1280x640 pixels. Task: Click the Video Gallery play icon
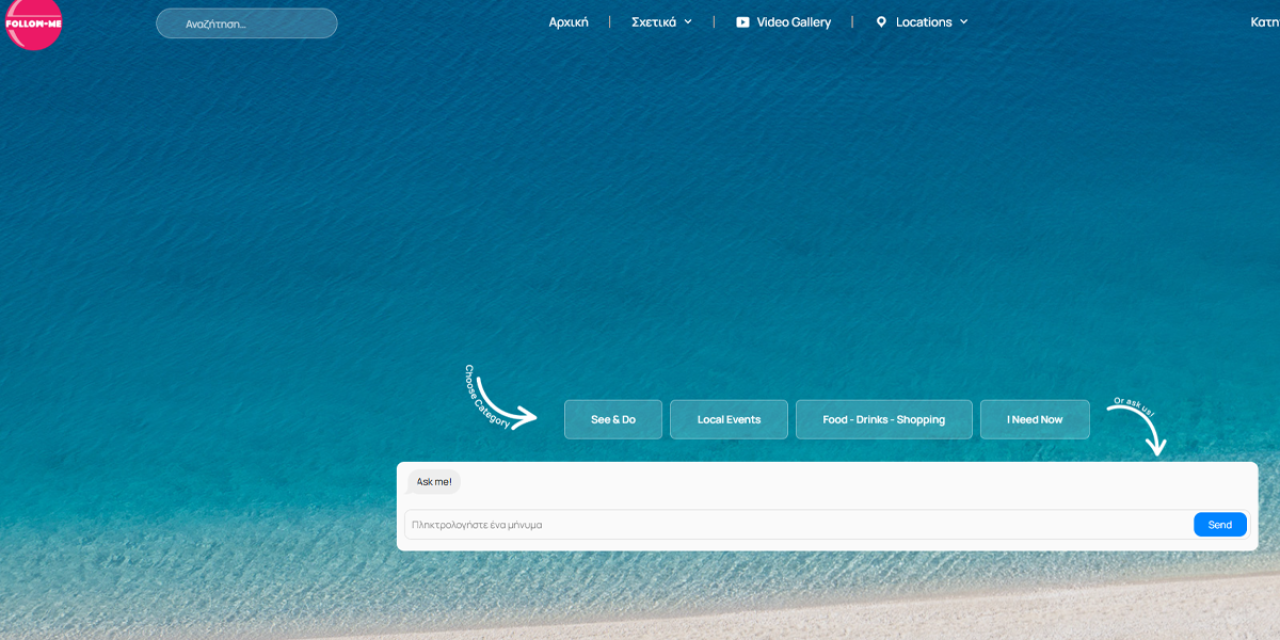click(743, 22)
